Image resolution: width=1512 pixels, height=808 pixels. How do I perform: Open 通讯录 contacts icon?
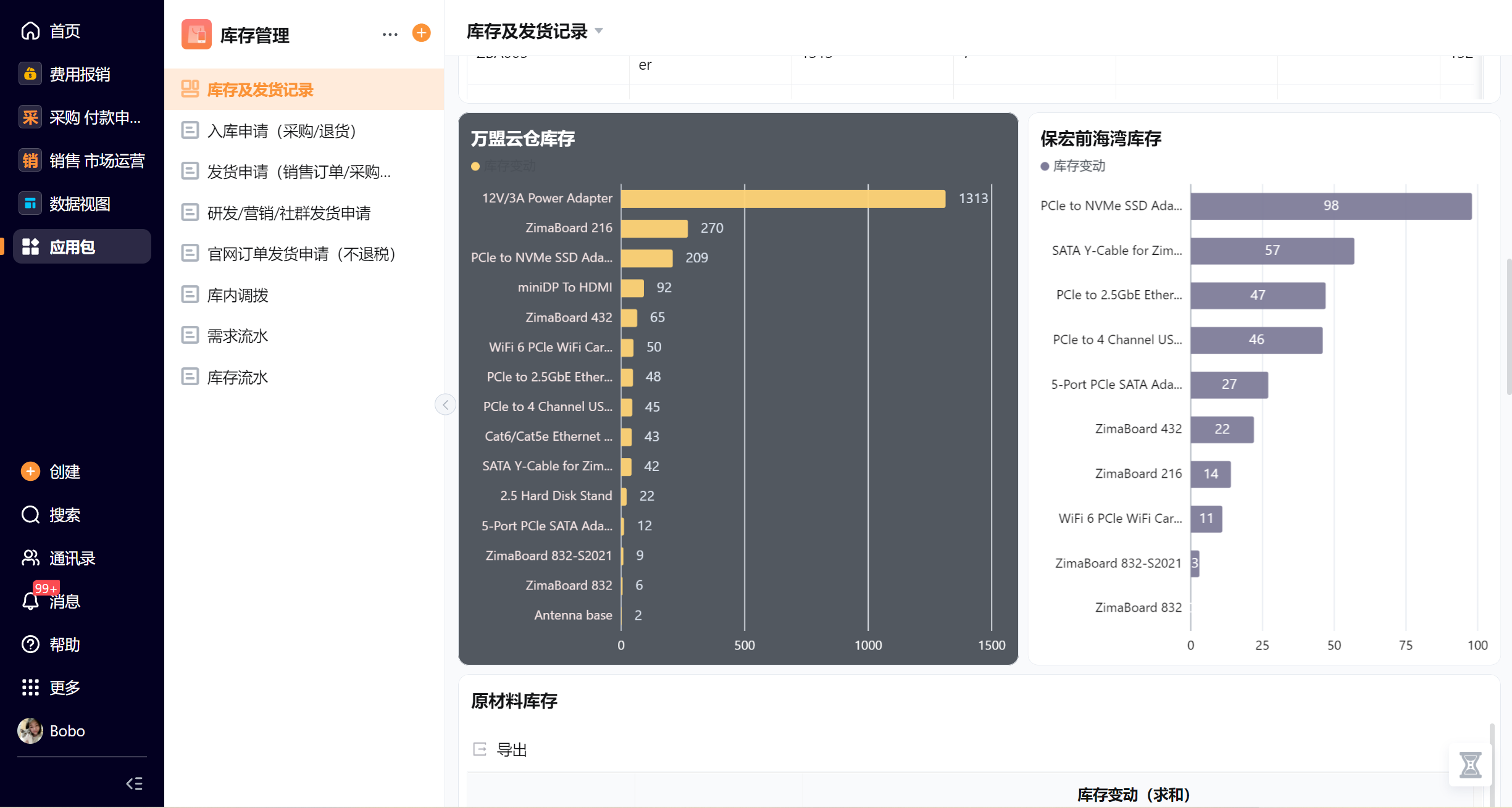coord(30,558)
